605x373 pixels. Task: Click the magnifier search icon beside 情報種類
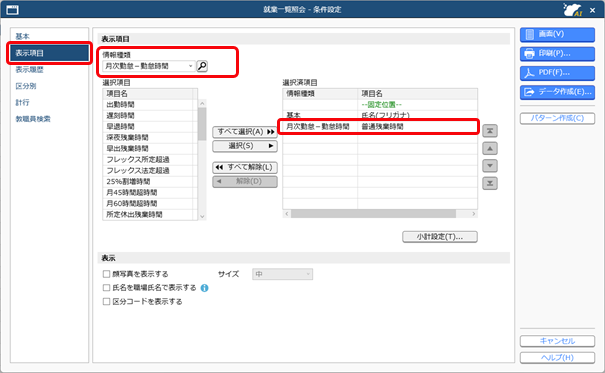202,66
